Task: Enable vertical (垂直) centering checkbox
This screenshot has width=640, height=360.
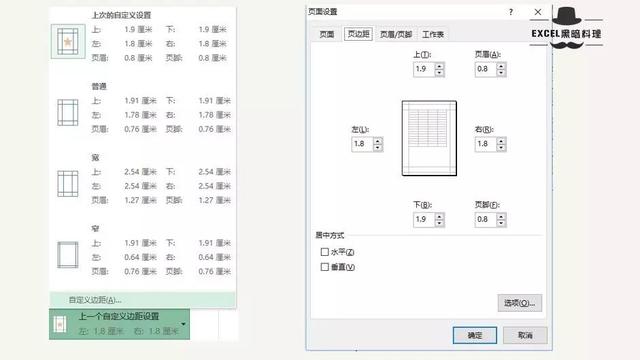Action: click(x=325, y=267)
